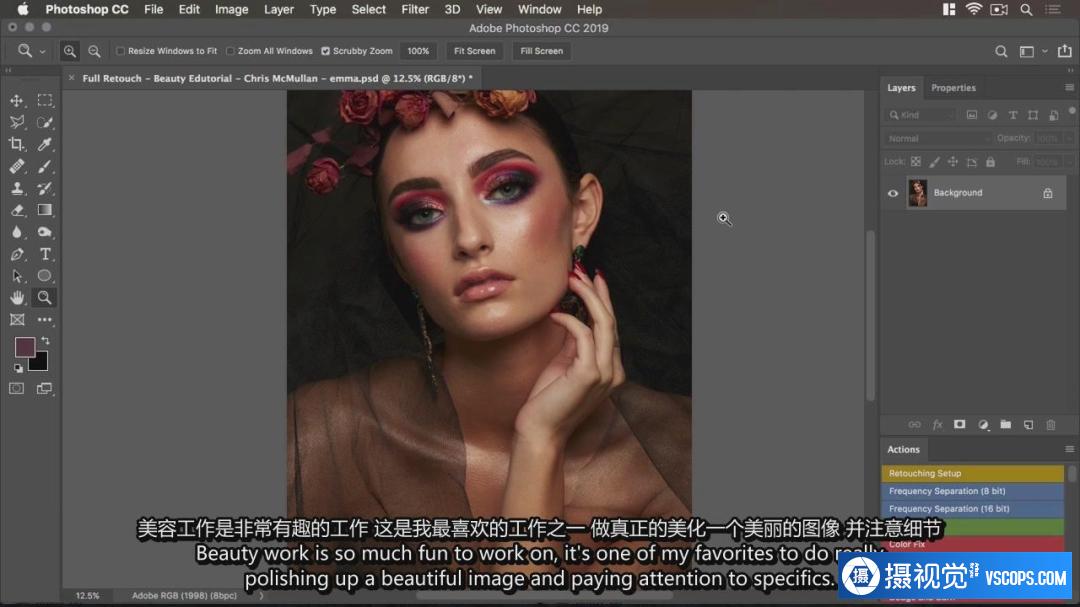
Task: Toggle Quick Mask mode
Action: 17,389
